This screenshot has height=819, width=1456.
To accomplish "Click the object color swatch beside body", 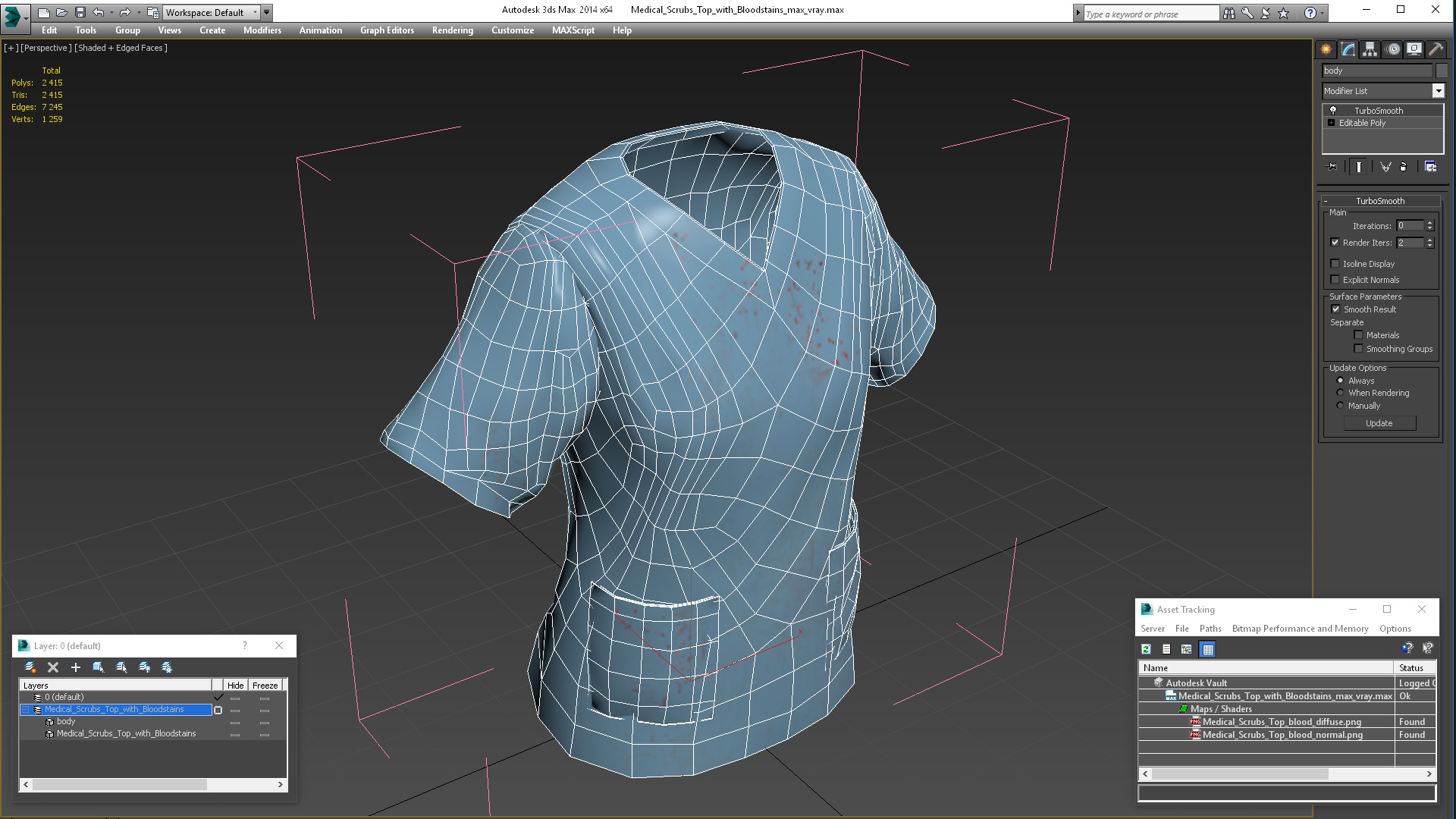I will (1442, 71).
